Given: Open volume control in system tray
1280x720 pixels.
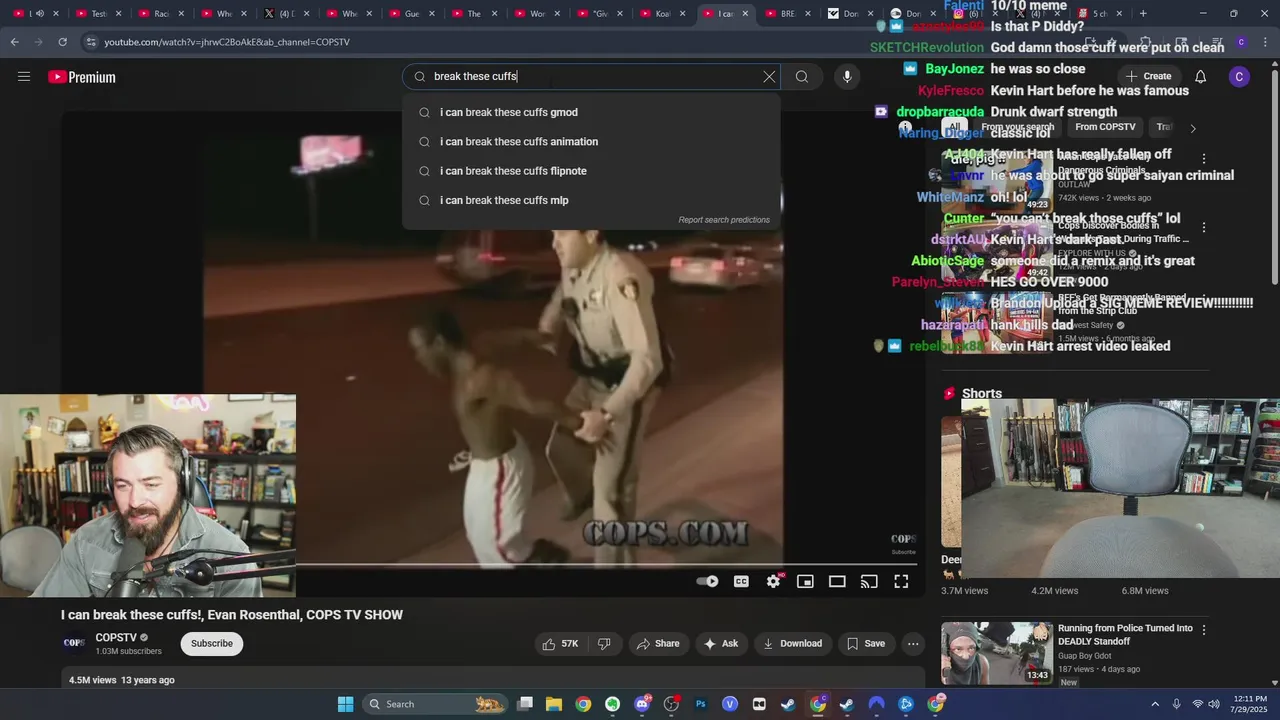Looking at the screenshot, I should click(x=1214, y=704).
